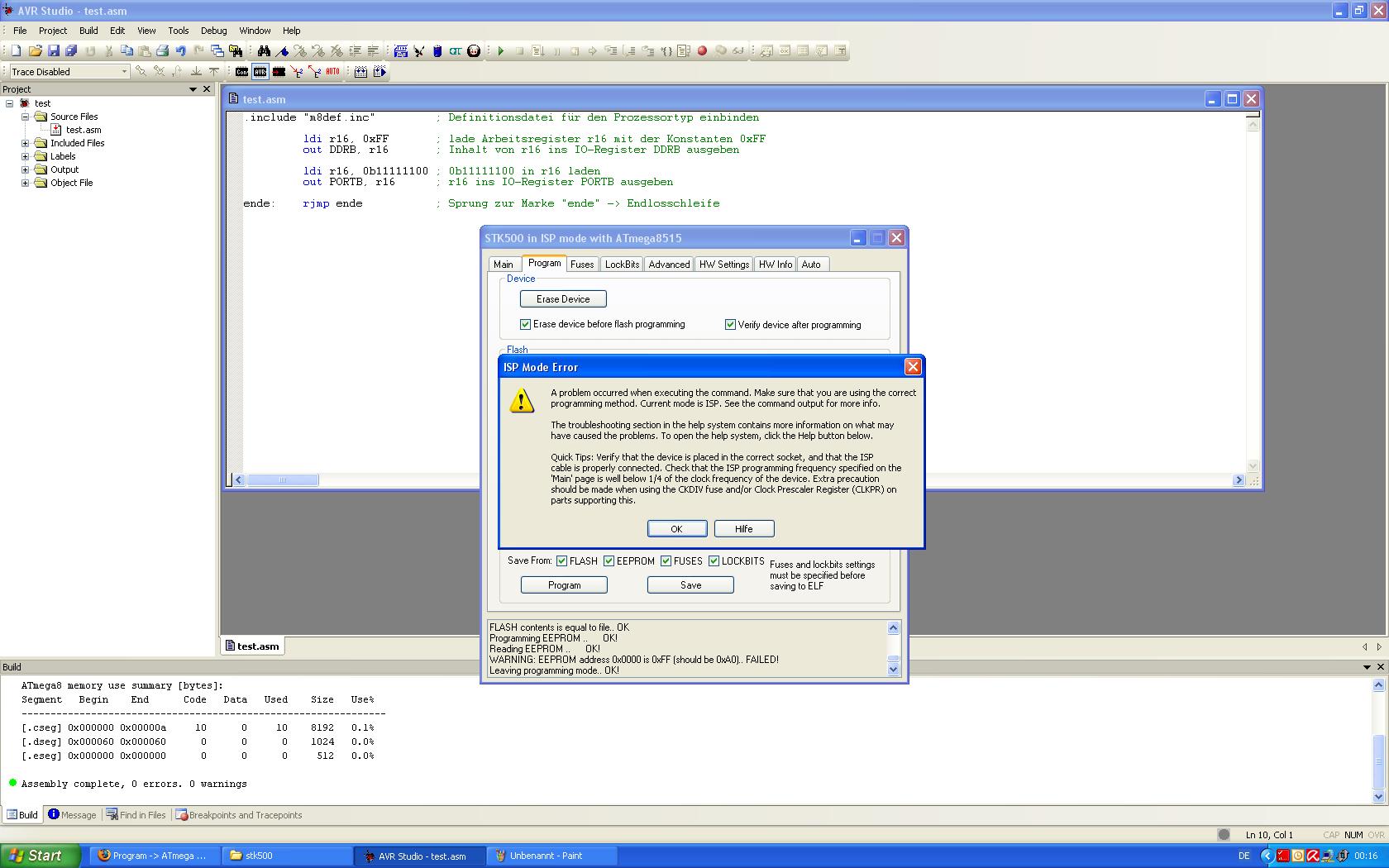
Task: Open the File menu
Action: [20, 31]
